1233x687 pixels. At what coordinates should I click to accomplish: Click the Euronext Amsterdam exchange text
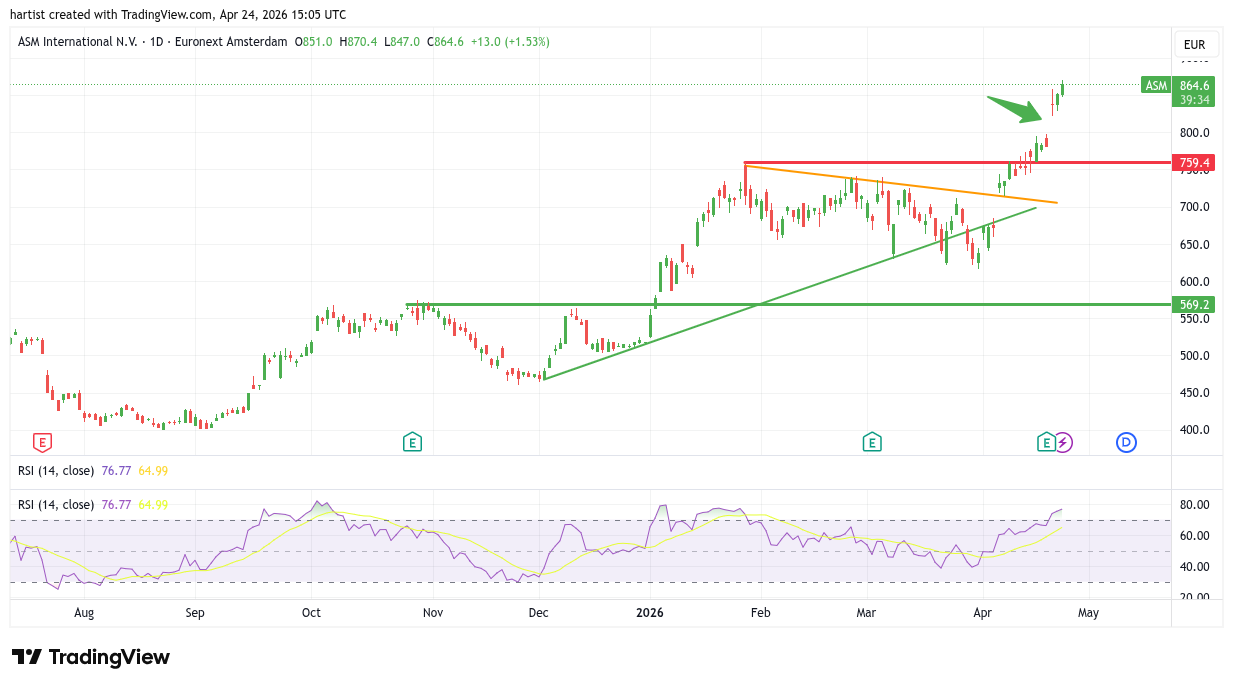coord(229,42)
